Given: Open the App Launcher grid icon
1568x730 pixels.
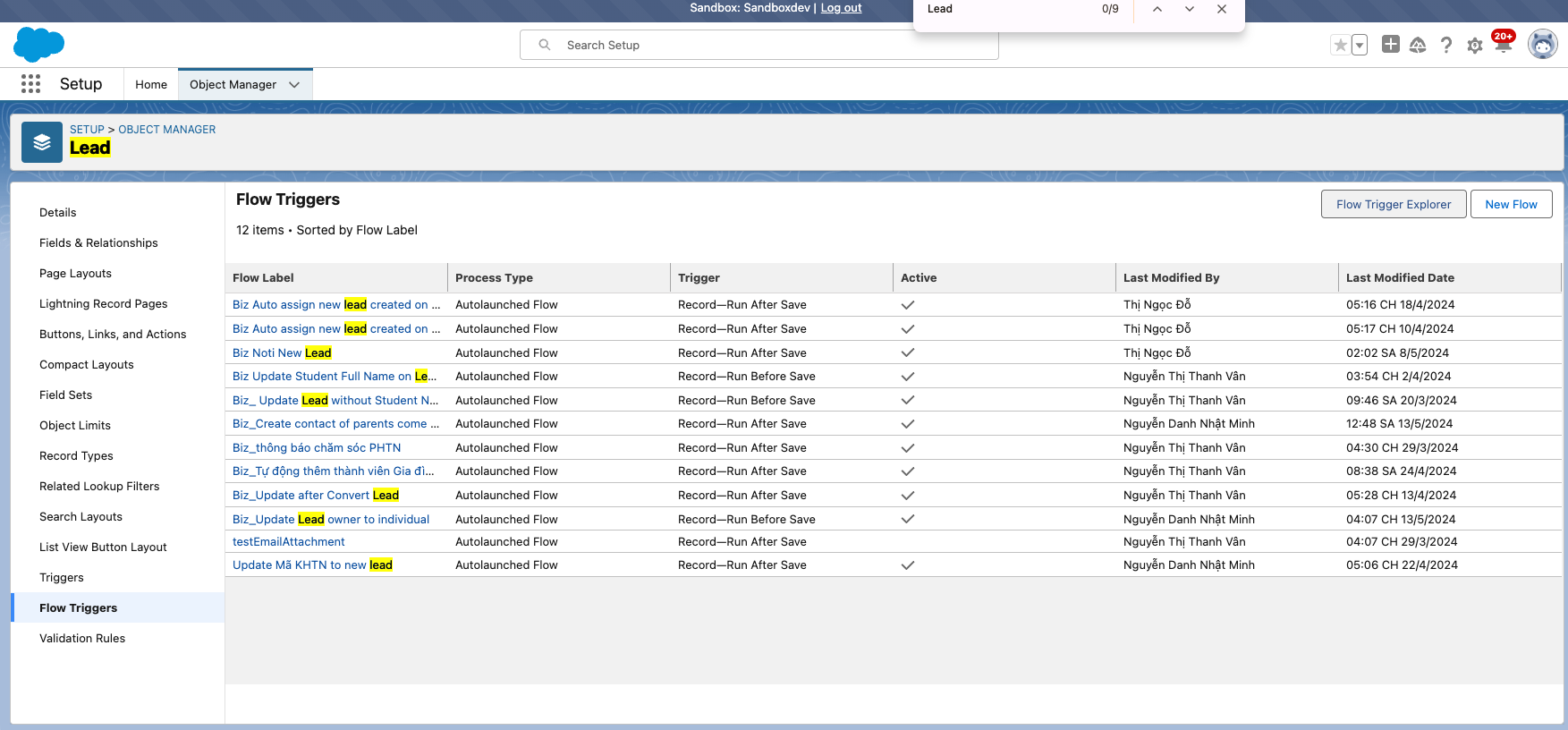Looking at the screenshot, I should coord(30,84).
